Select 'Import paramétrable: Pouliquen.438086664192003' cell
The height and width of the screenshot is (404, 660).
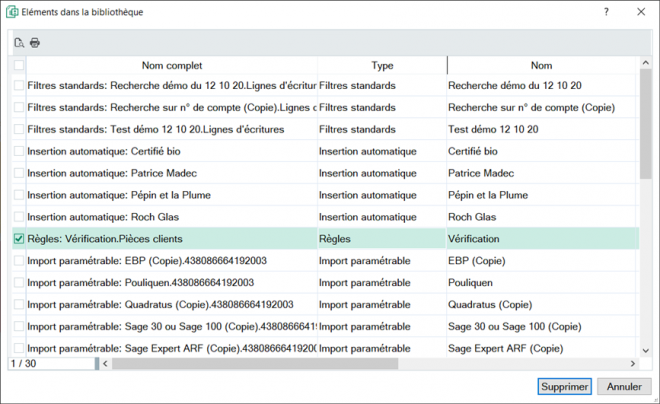click(x=172, y=282)
